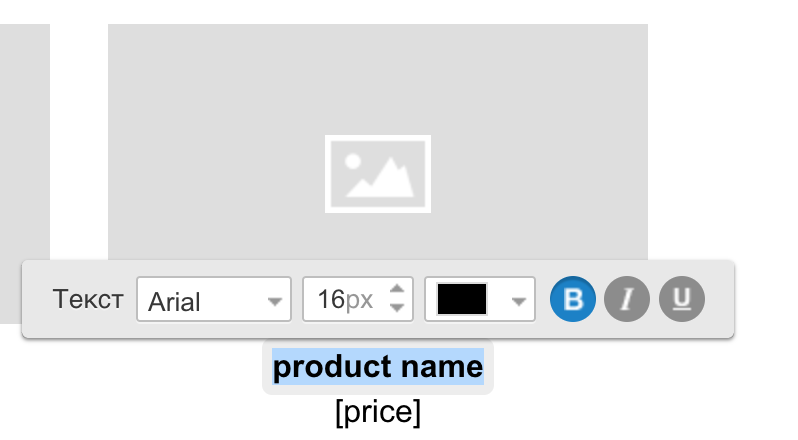This screenshot has height=440, width=798.
Task: Click empty toolbar area right of Underline
Action: click(x=719, y=299)
